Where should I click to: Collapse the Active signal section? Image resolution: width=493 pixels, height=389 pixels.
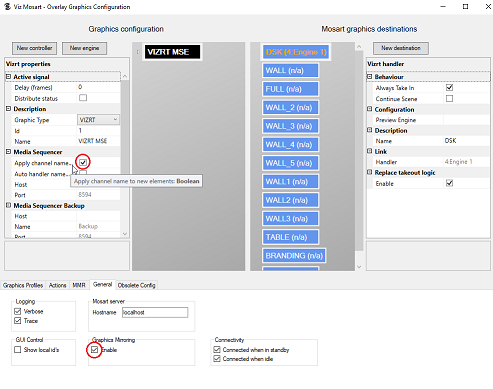coord(8,77)
